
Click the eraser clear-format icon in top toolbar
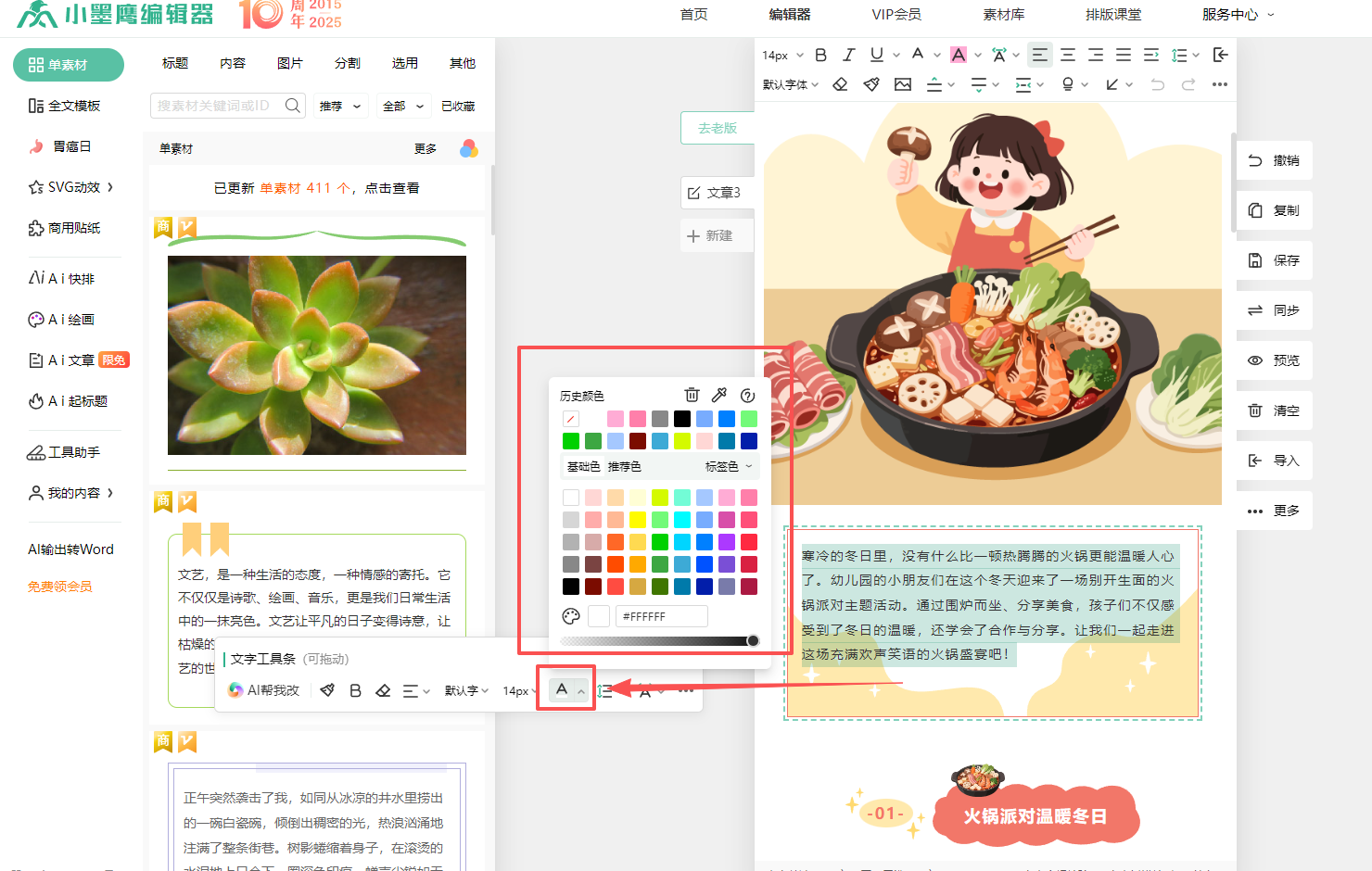840,84
